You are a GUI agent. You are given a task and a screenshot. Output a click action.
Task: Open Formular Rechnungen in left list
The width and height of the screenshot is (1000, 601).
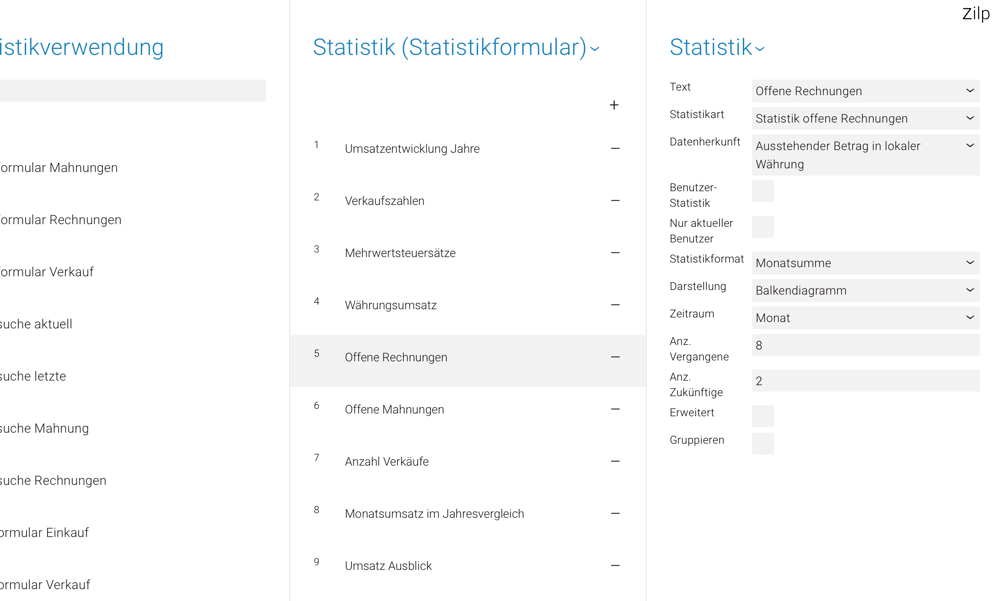[x=60, y=220]
